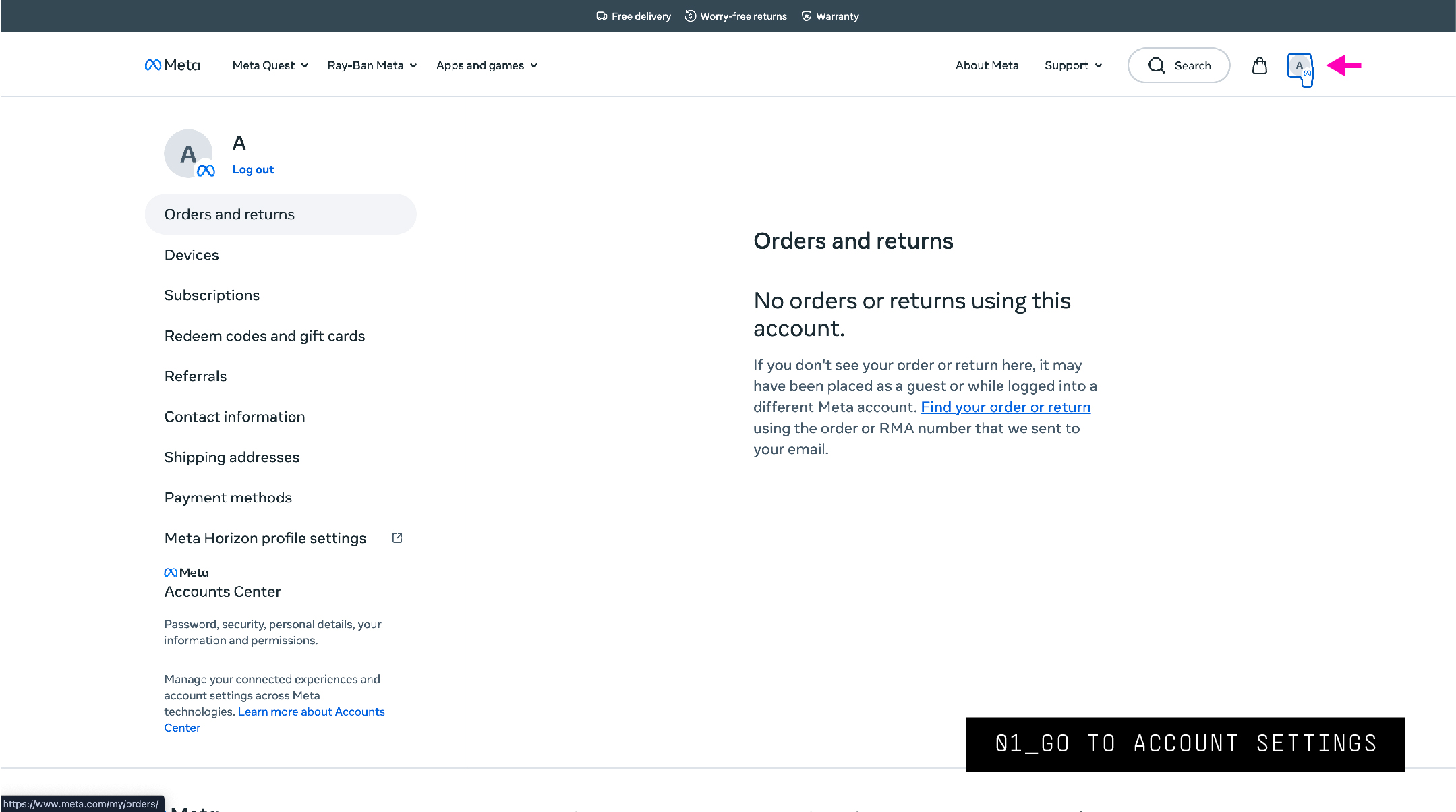Click the external link icon beside Meta Horizon profile settings

[x=397, y=538]
